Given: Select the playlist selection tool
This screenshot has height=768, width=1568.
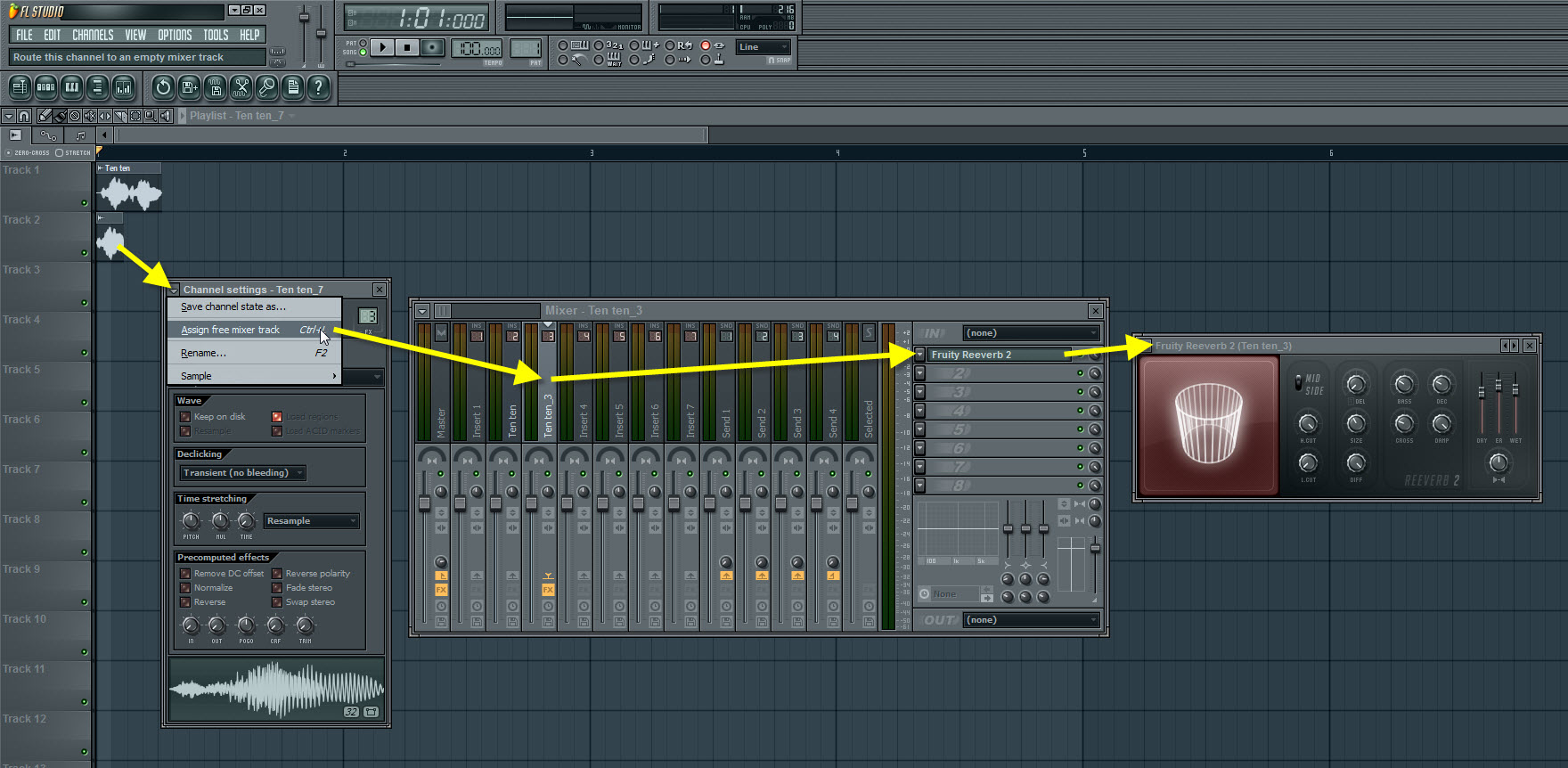Looking at the screenshot, I should pyautogui.click(x=135, y=116).
